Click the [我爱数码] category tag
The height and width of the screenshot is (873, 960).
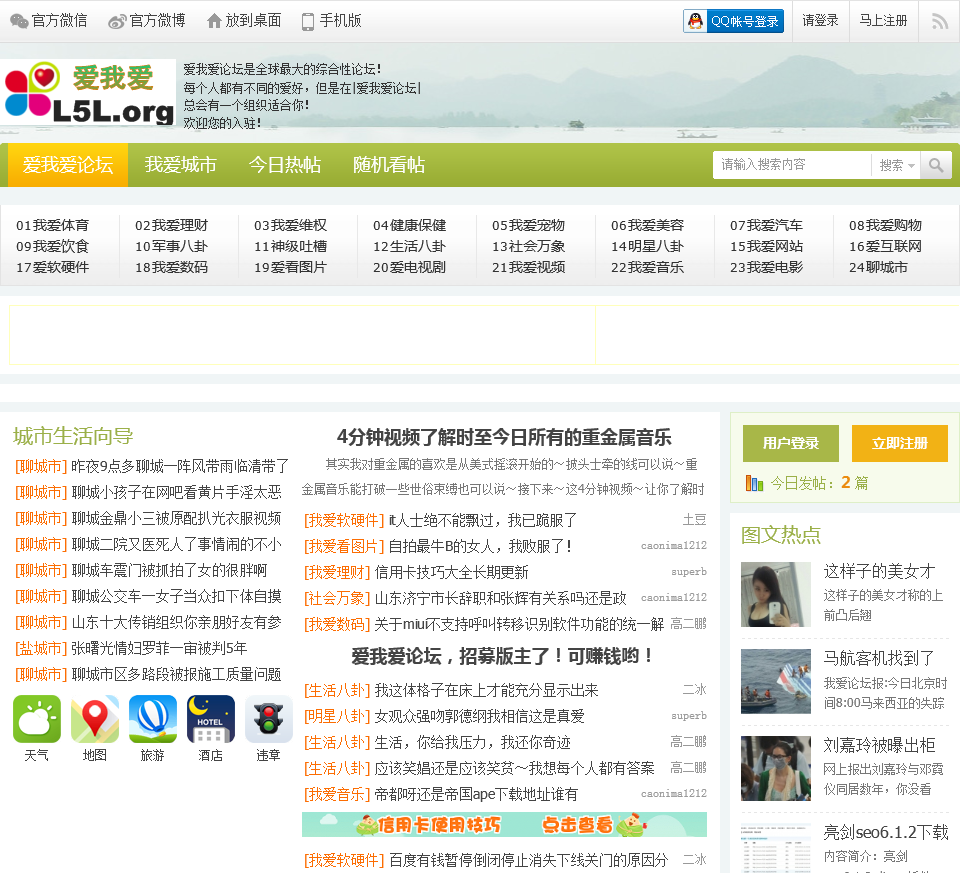pos(337,624)
